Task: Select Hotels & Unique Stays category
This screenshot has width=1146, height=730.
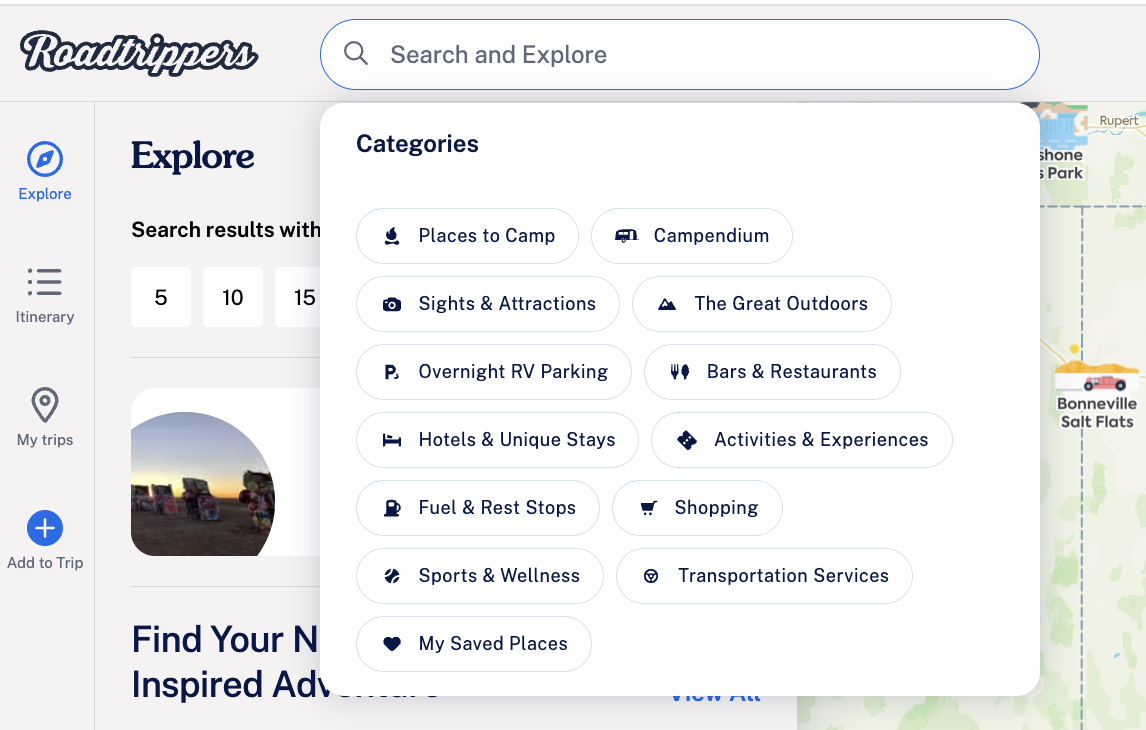Action: [x=497, y=440]
